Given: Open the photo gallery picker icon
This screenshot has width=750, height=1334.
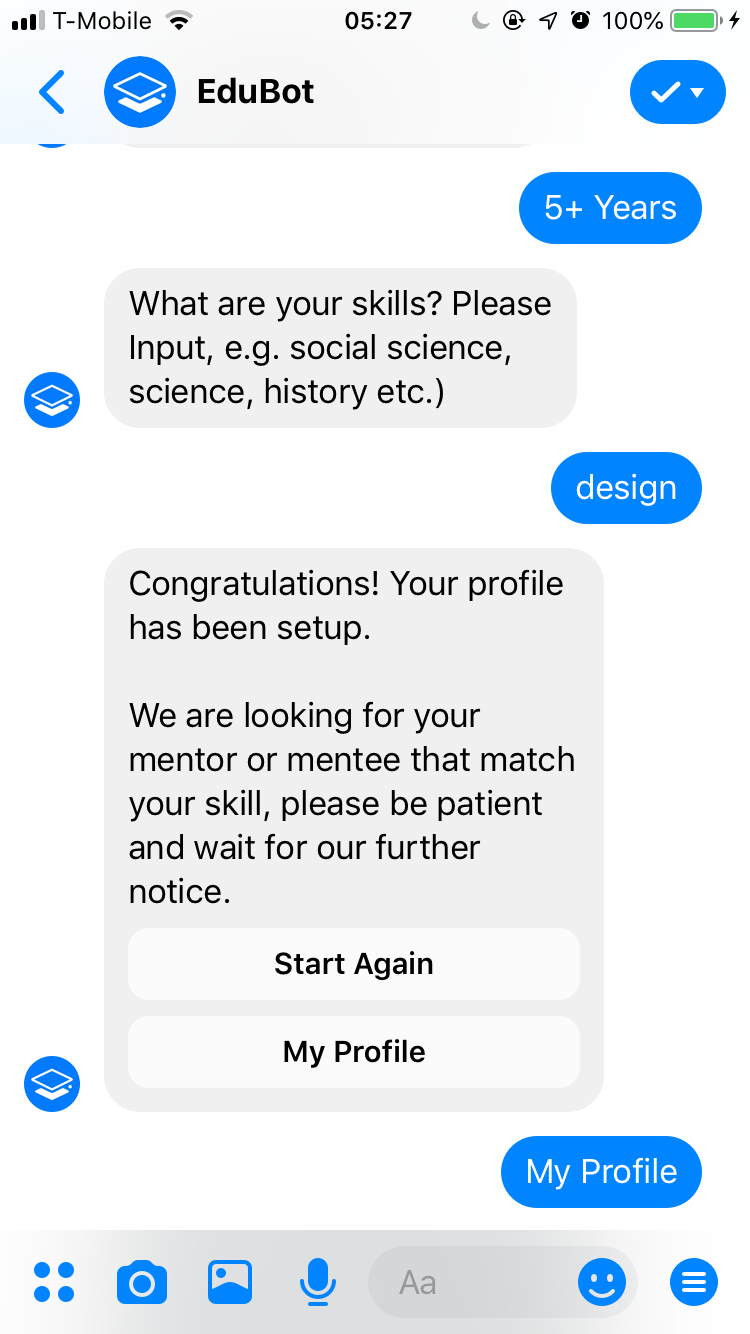Looking at the screenshot, I should [230, 1282].
